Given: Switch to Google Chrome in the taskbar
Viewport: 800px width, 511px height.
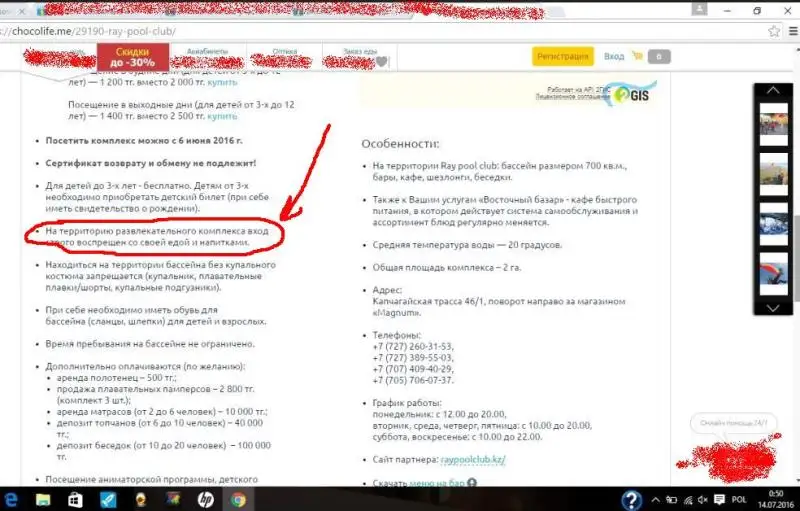Looking at the screenshot, I should tap(238, 499).
